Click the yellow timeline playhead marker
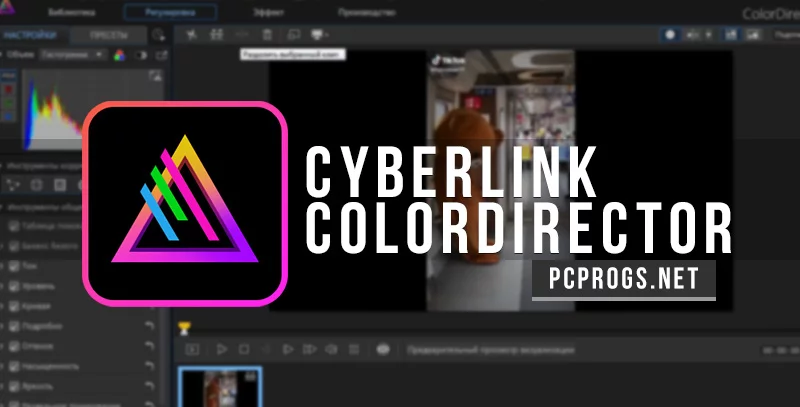 [x=185, y=328]
